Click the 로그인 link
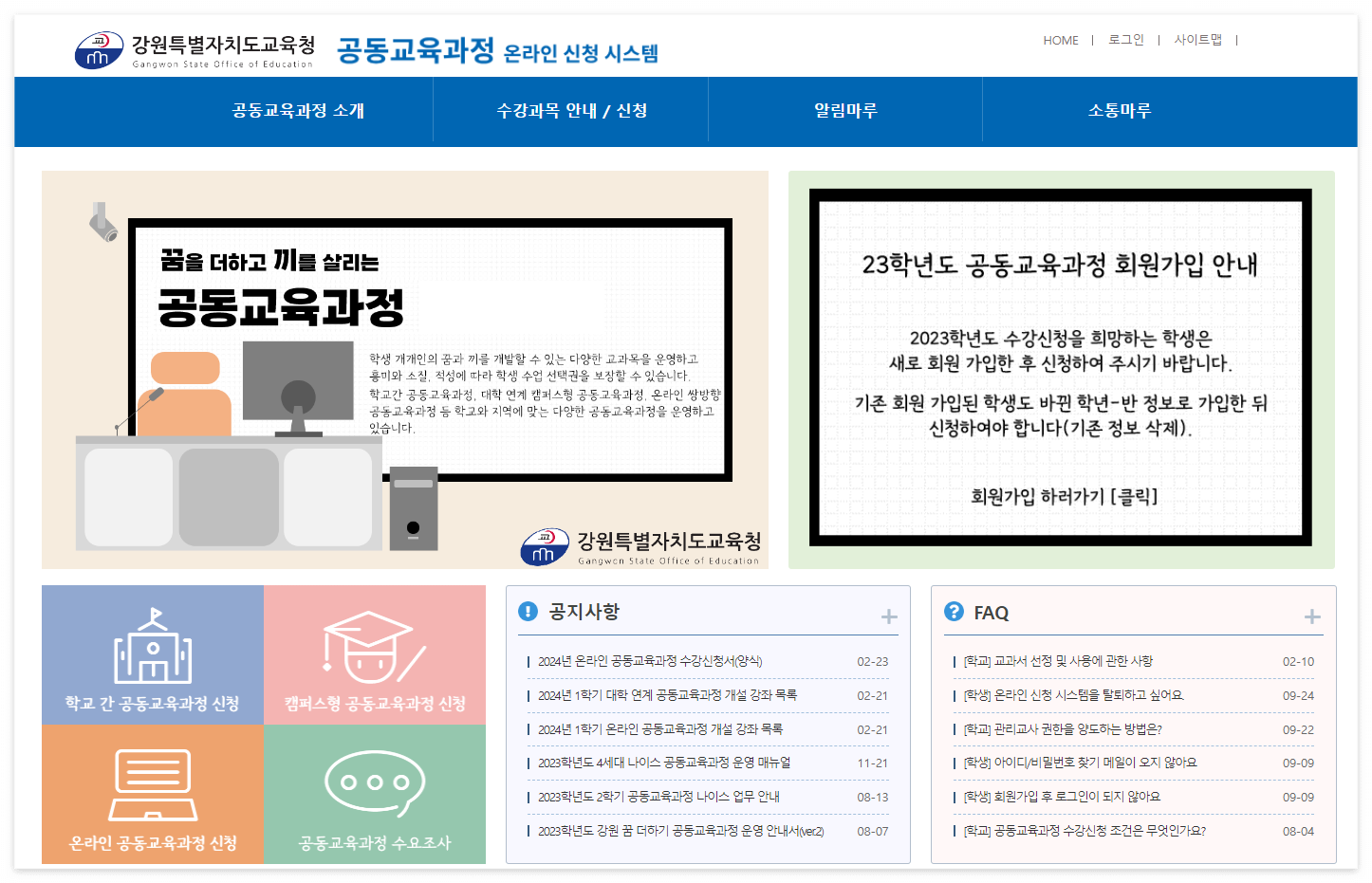Image resolution: width=1372 pixels, height=883 pixels. click(1125, 40)
